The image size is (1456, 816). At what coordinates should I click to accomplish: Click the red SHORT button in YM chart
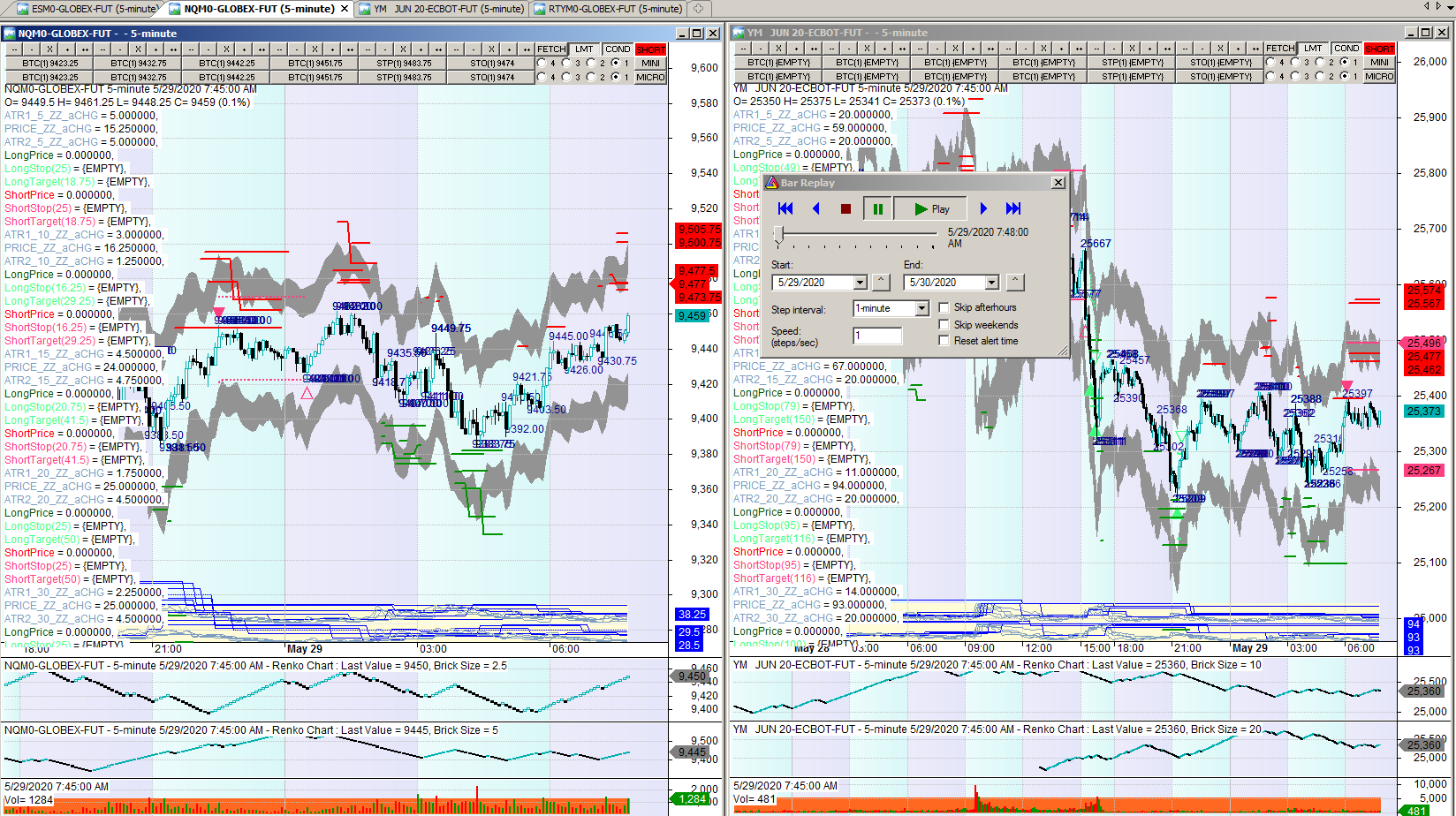pyautogui.click(x=1379, y=49)
